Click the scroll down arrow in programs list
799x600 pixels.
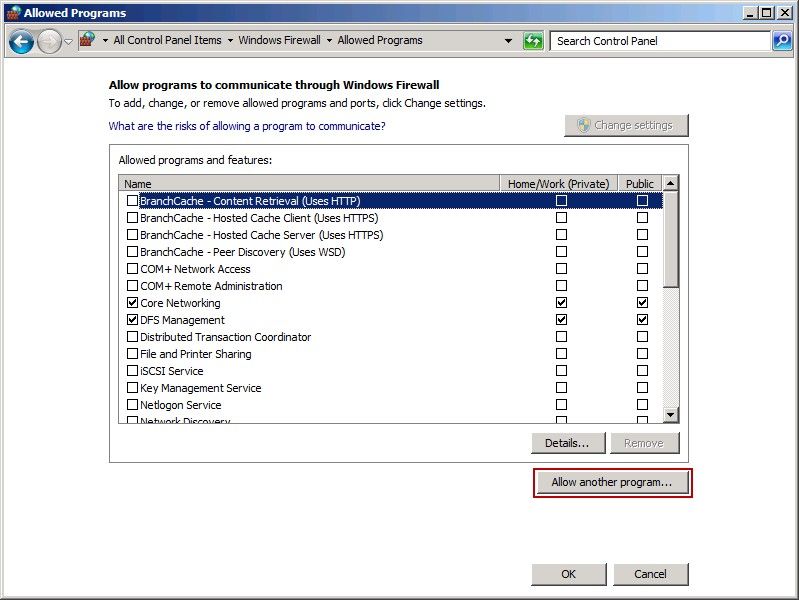(x=671, y=415)
